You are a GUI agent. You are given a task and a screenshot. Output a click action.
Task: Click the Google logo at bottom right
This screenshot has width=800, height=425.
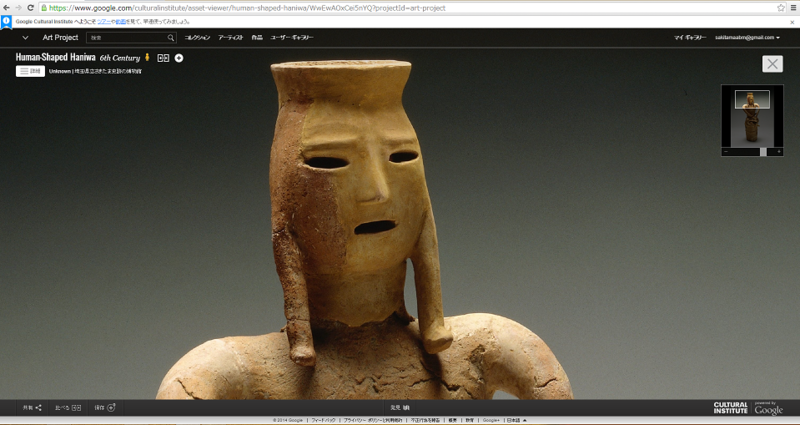[x=768, y=408]
